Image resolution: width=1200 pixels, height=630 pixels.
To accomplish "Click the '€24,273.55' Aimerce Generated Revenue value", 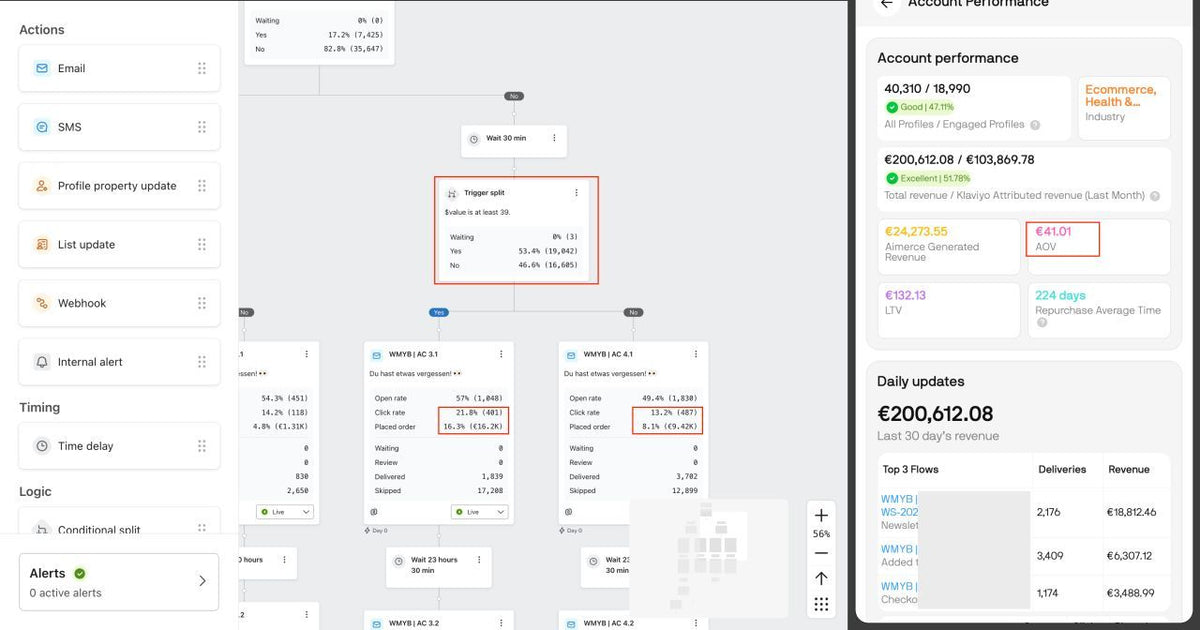I will coord(916,231).
